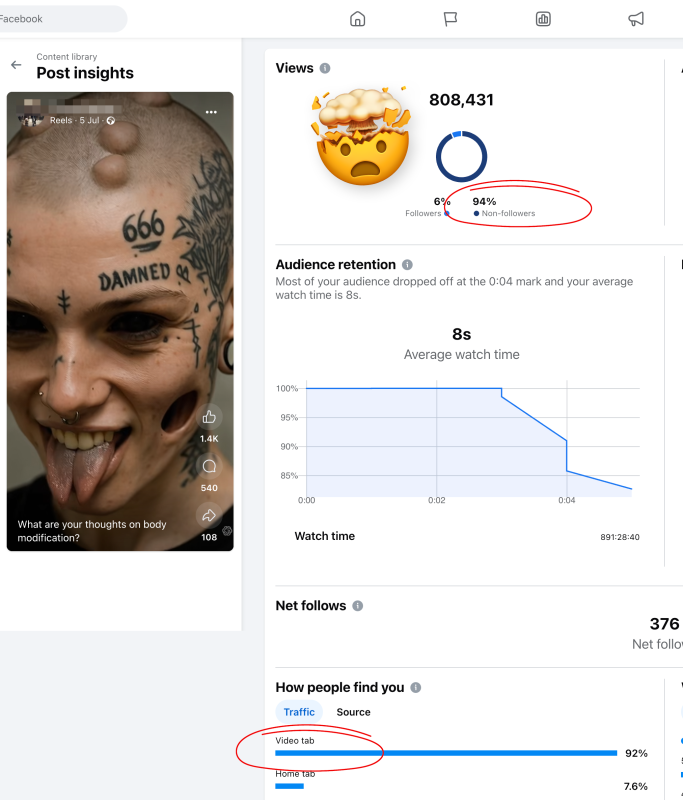Open the Home icon in top navigation

click(x=358, y=19)
